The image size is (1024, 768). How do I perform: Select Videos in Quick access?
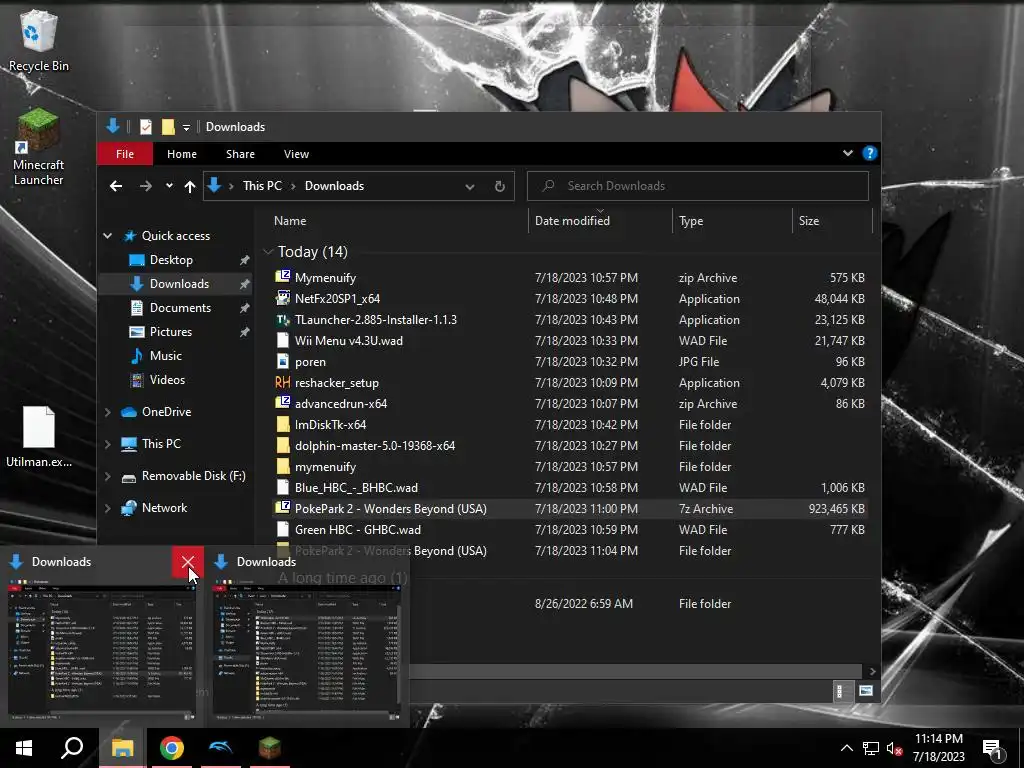[167, 380]
